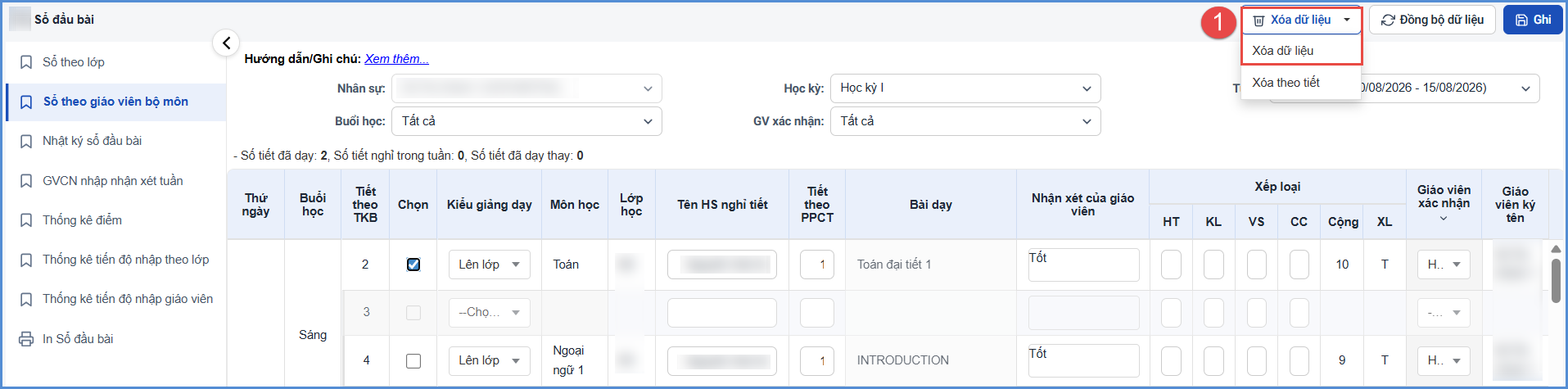Click Nhận xét field in INTRODUCTION row
This screenshot has height=389, width=1568.
tap(1083, 360)
